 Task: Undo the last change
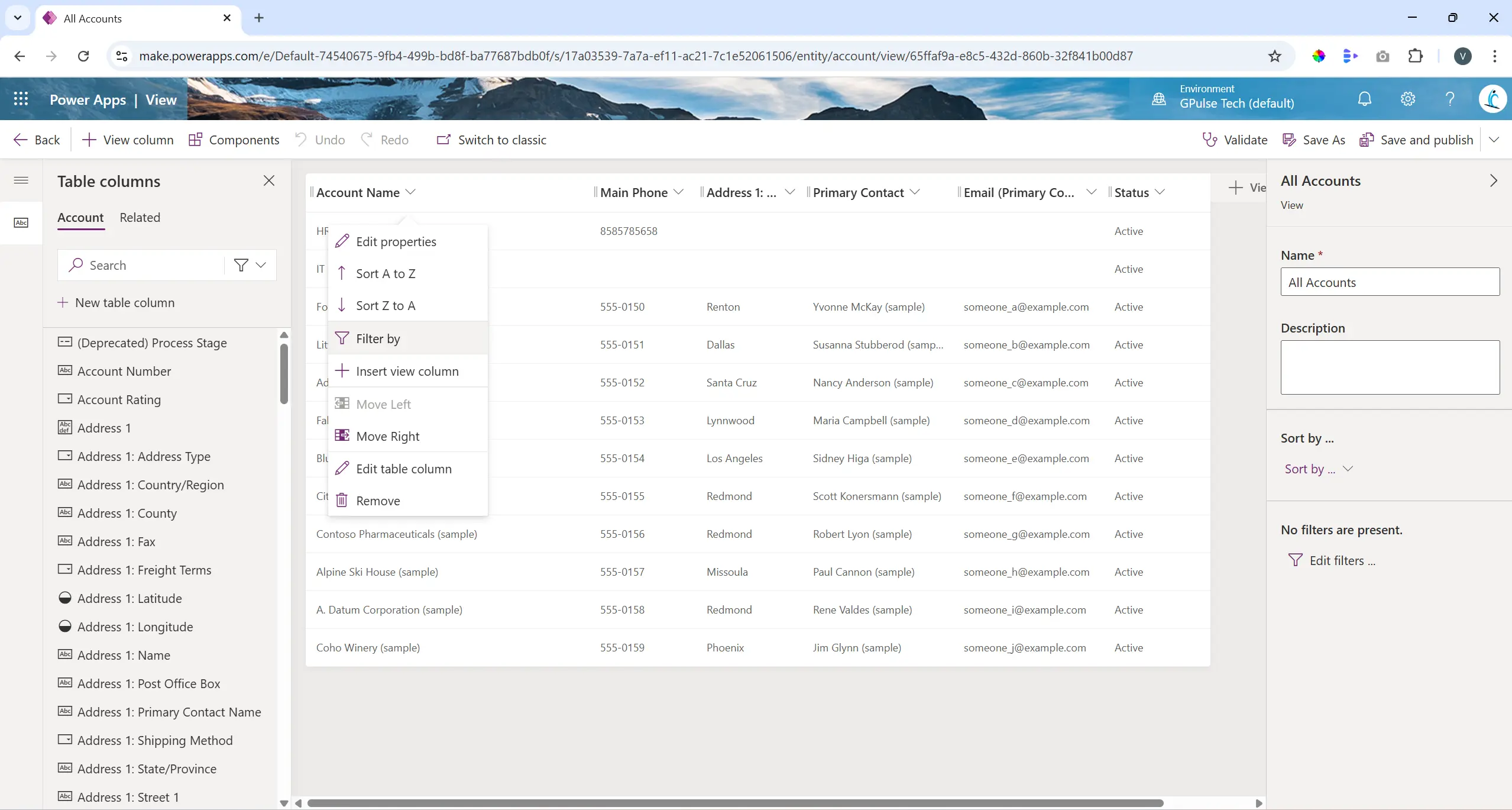[x=319, y=139]
